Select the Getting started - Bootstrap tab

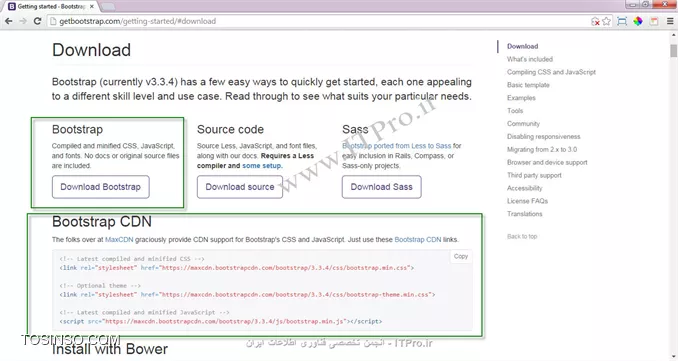pyautogui.click(x=51, y=6)
